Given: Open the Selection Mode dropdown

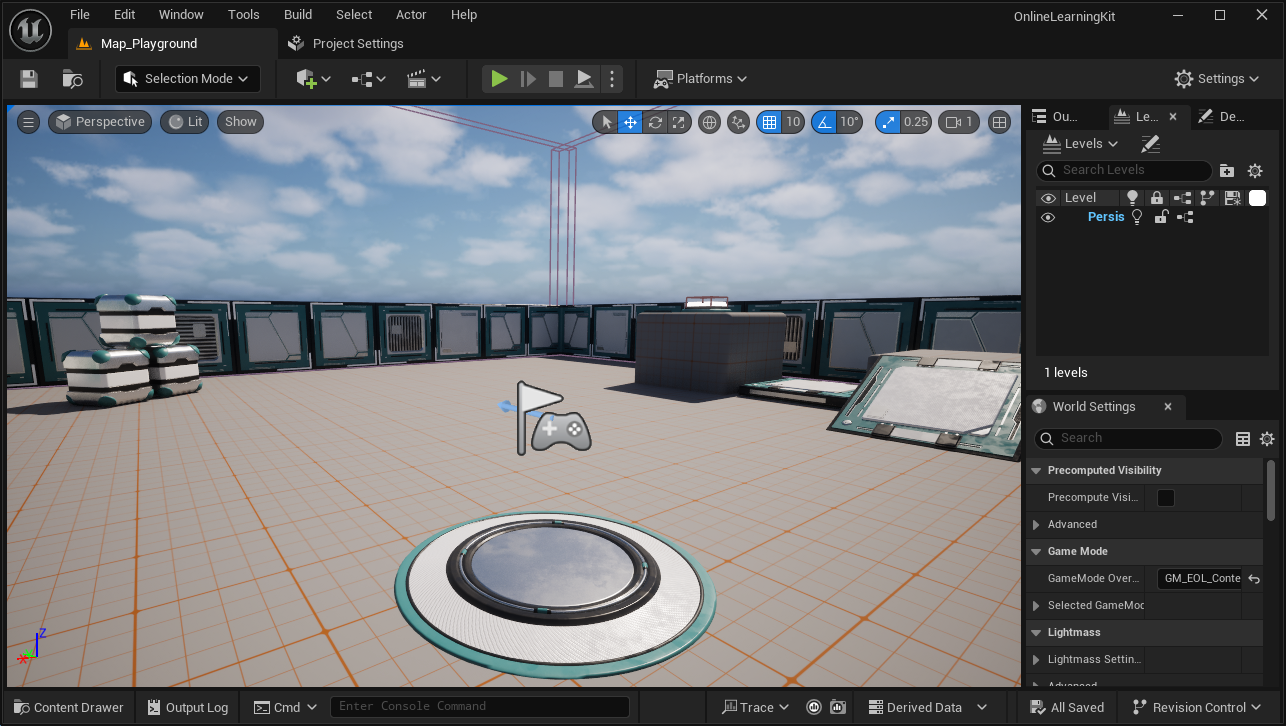Looking at the screenshot, I should [188, 79].
